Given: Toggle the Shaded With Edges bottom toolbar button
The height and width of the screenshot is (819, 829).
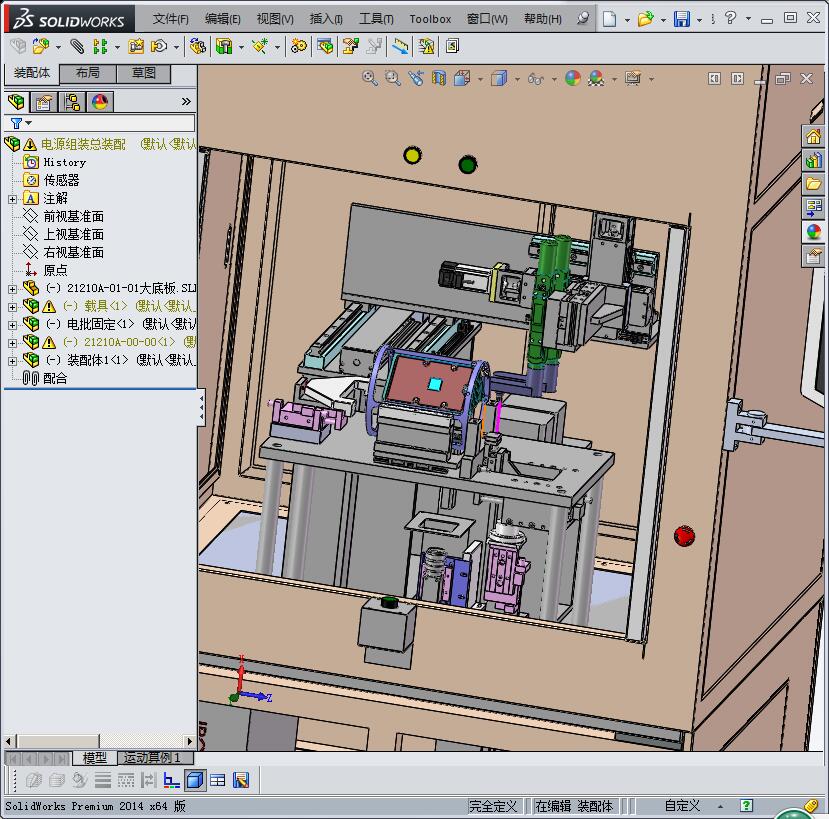Looking at the screenshot, I should 195,780.
